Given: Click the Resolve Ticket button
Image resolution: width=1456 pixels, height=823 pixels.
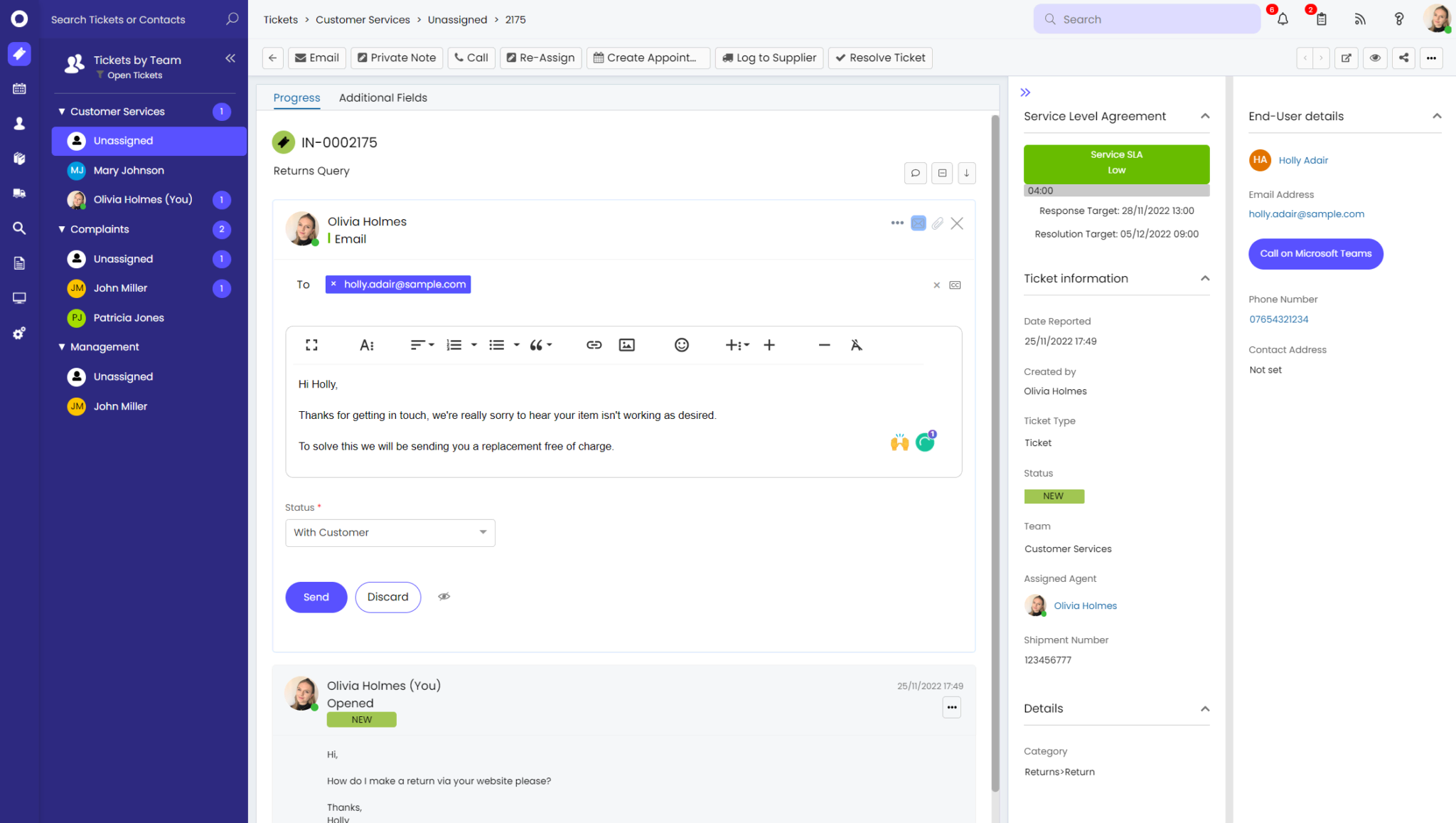Looking at the screenshot, I should coord(880,58).
